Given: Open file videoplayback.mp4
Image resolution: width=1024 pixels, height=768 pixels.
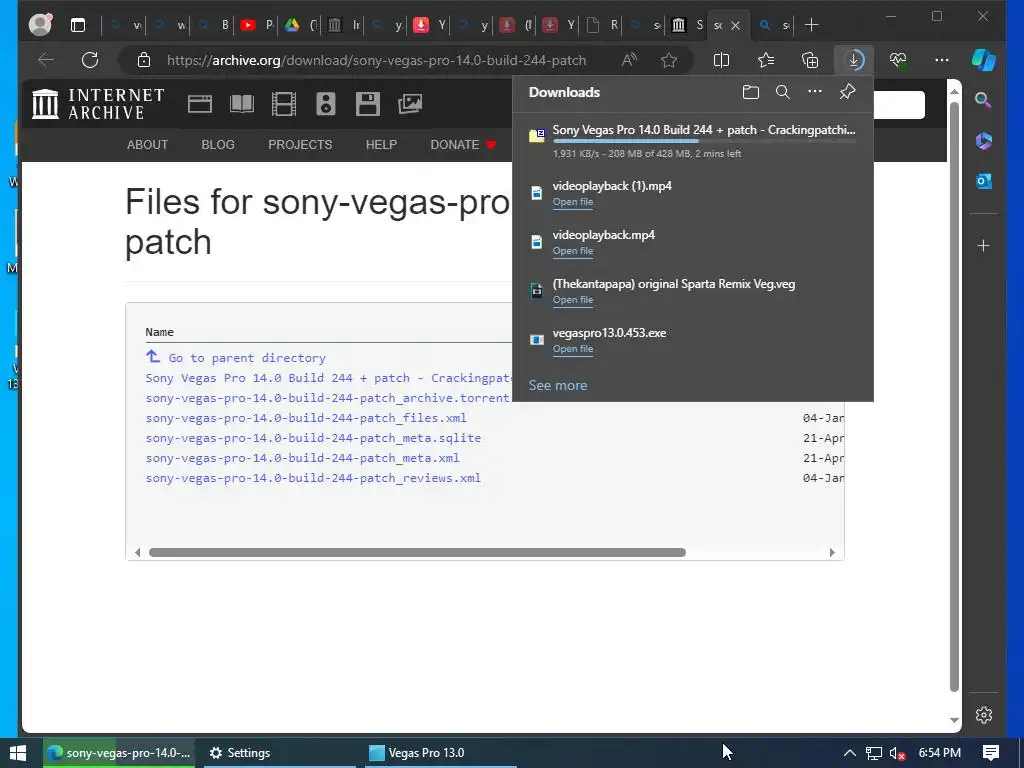Looking at the screenshot, I should [573, 251].
